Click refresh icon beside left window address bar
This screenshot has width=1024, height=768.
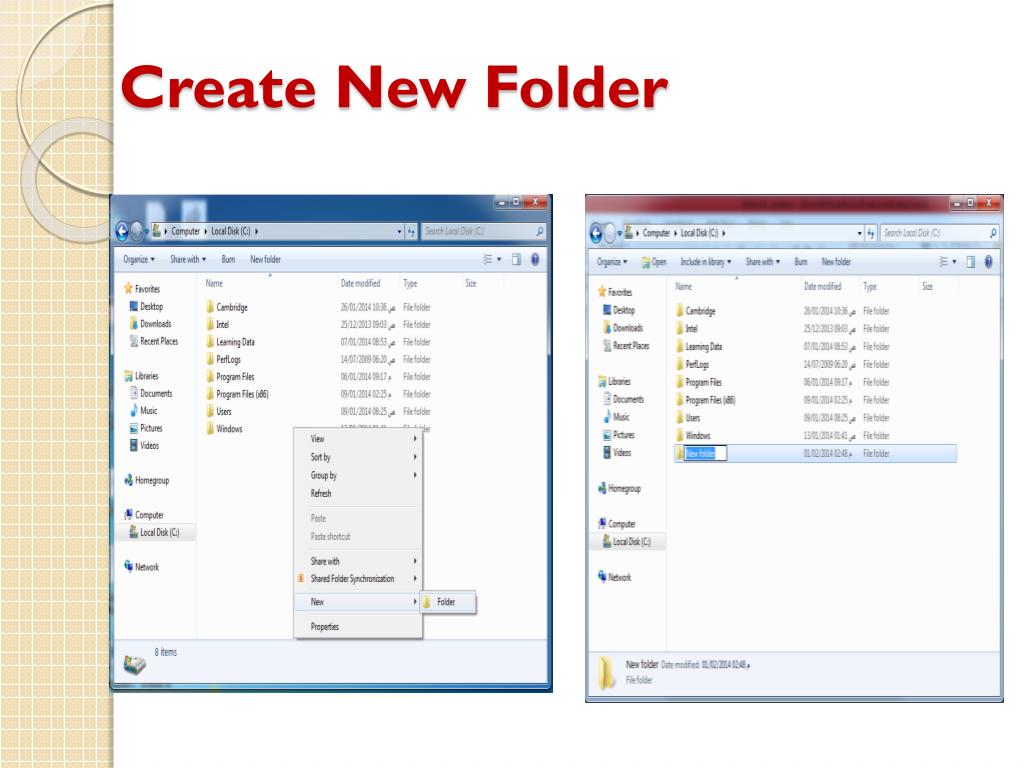411,231
